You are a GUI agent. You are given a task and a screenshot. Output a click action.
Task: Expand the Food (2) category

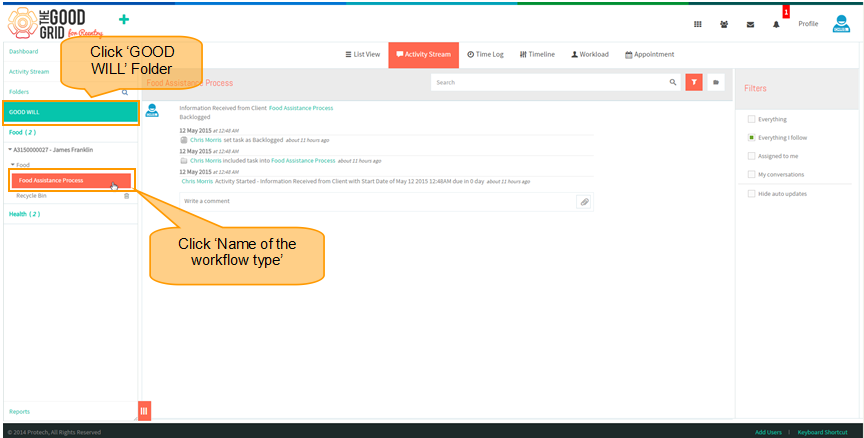23,132
